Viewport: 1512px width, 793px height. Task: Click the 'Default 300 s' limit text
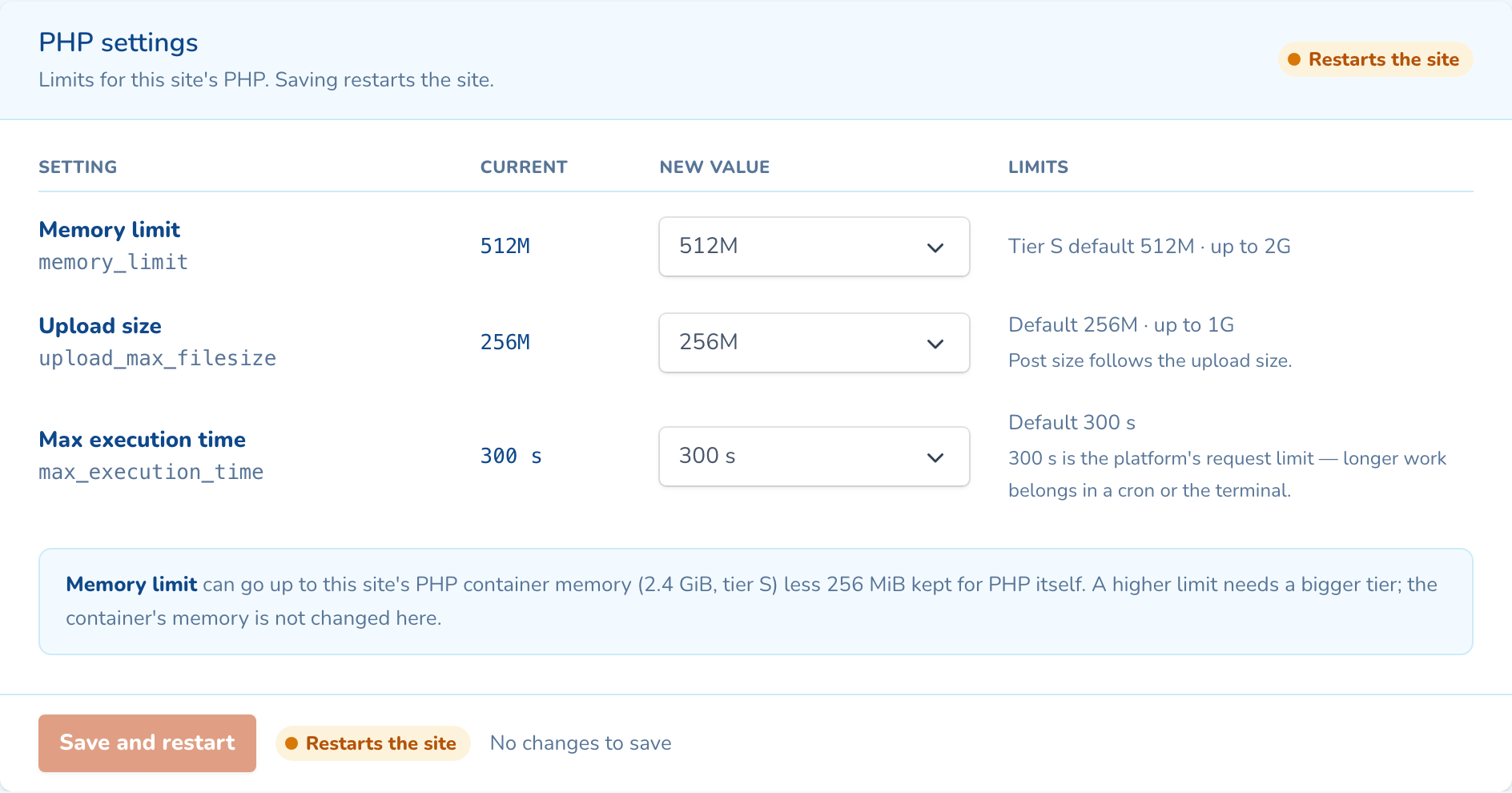pyautogui.click(x=1072, y=423)
